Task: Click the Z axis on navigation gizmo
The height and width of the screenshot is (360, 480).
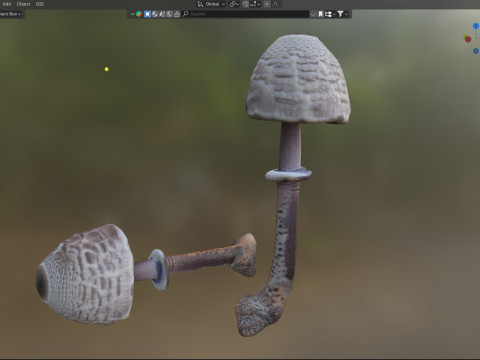Action: [x=476, y=26]
